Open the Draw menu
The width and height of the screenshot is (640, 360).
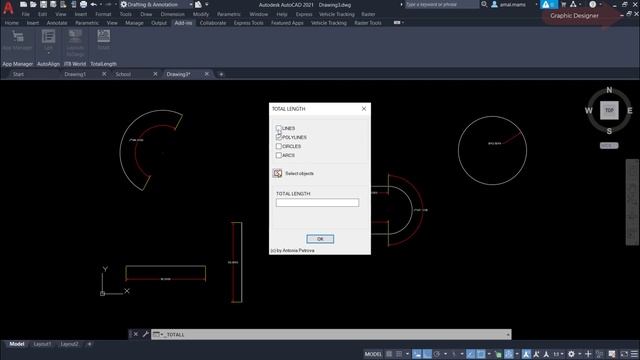pos(146,14)
